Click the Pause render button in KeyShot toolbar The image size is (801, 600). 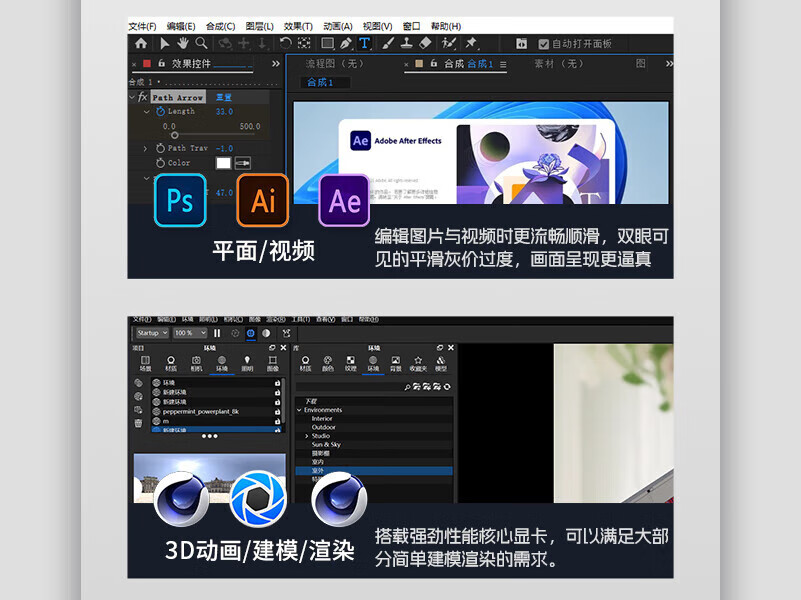point(217,333)
